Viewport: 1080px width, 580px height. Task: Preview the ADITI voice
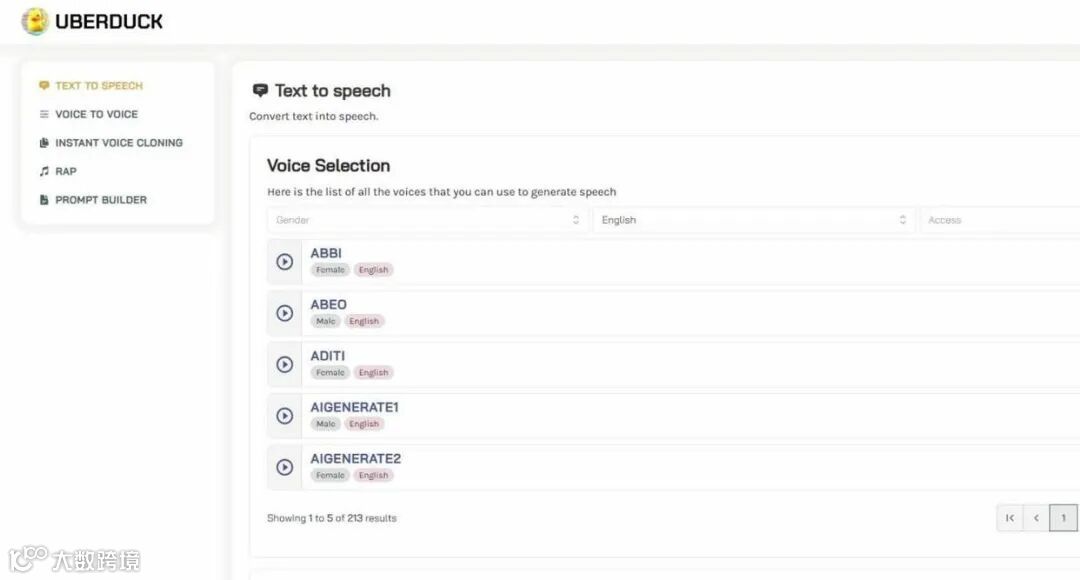(x=285, y=365)
